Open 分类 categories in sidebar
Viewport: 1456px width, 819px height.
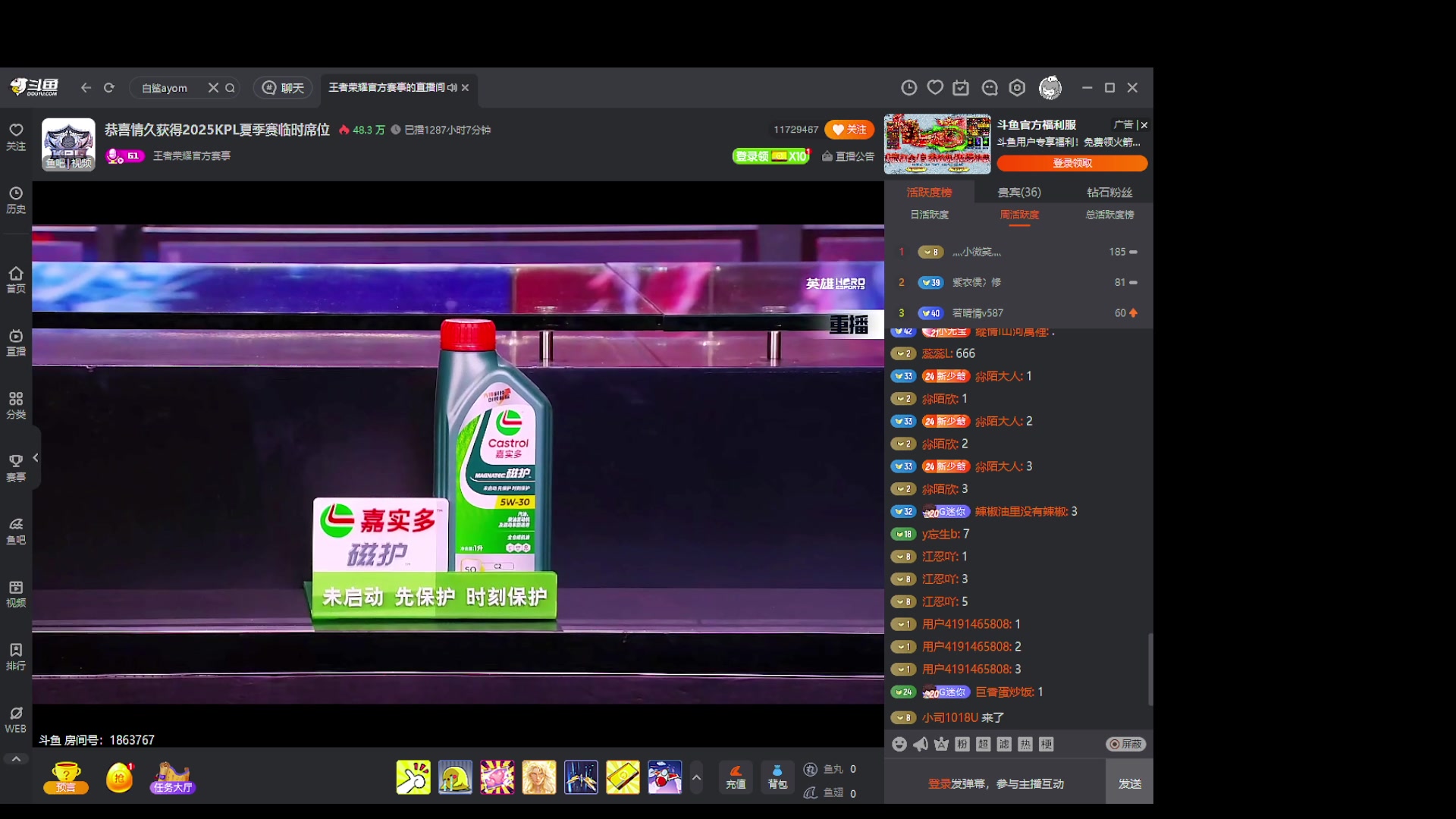click(16, 406)
